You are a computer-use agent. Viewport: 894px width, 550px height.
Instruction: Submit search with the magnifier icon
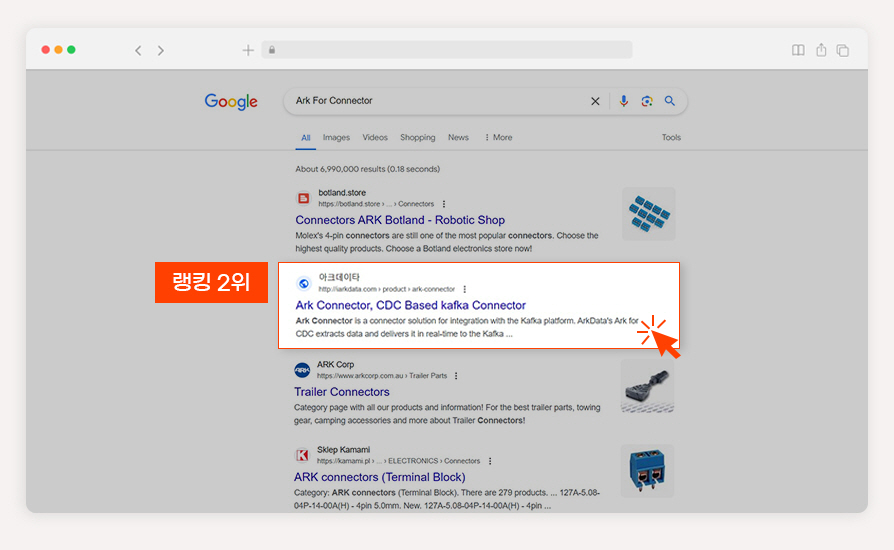click(670, 101)
